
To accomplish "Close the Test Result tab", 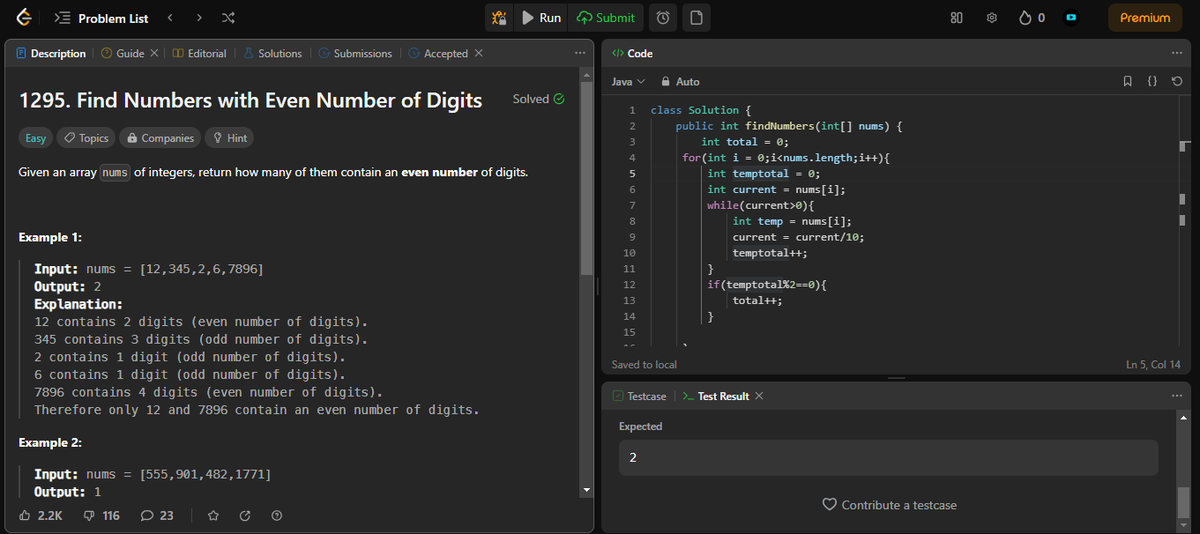I will tap(759, 396).
